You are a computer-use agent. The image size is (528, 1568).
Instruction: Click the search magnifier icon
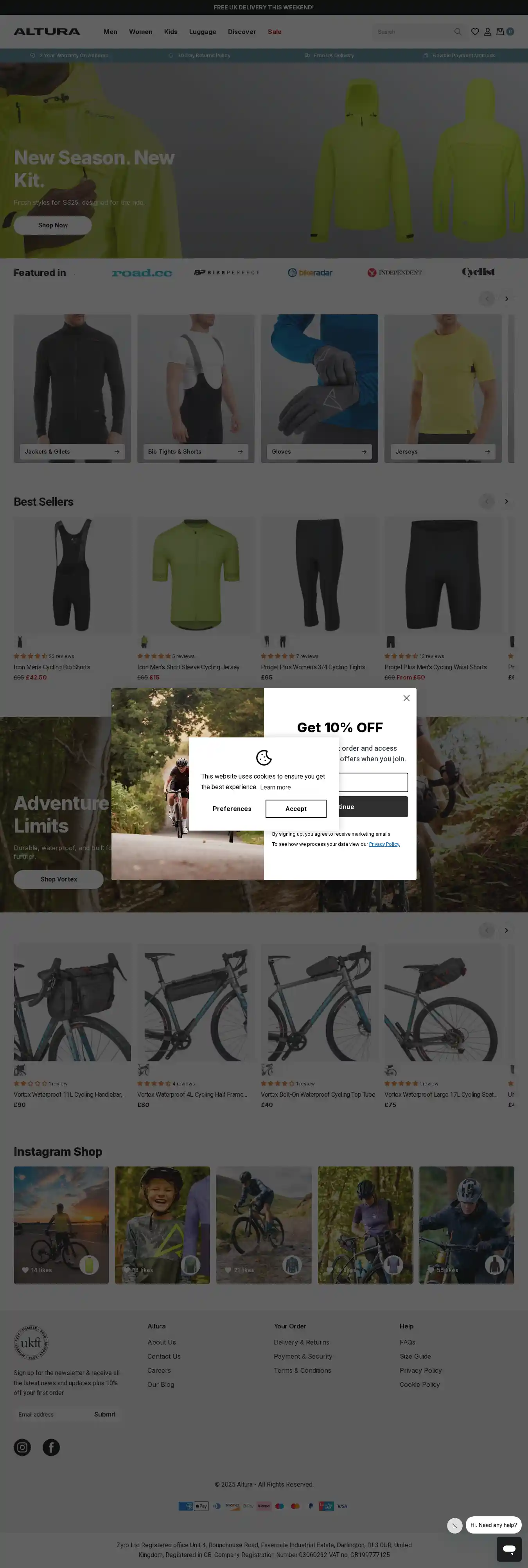coord(458,32)
